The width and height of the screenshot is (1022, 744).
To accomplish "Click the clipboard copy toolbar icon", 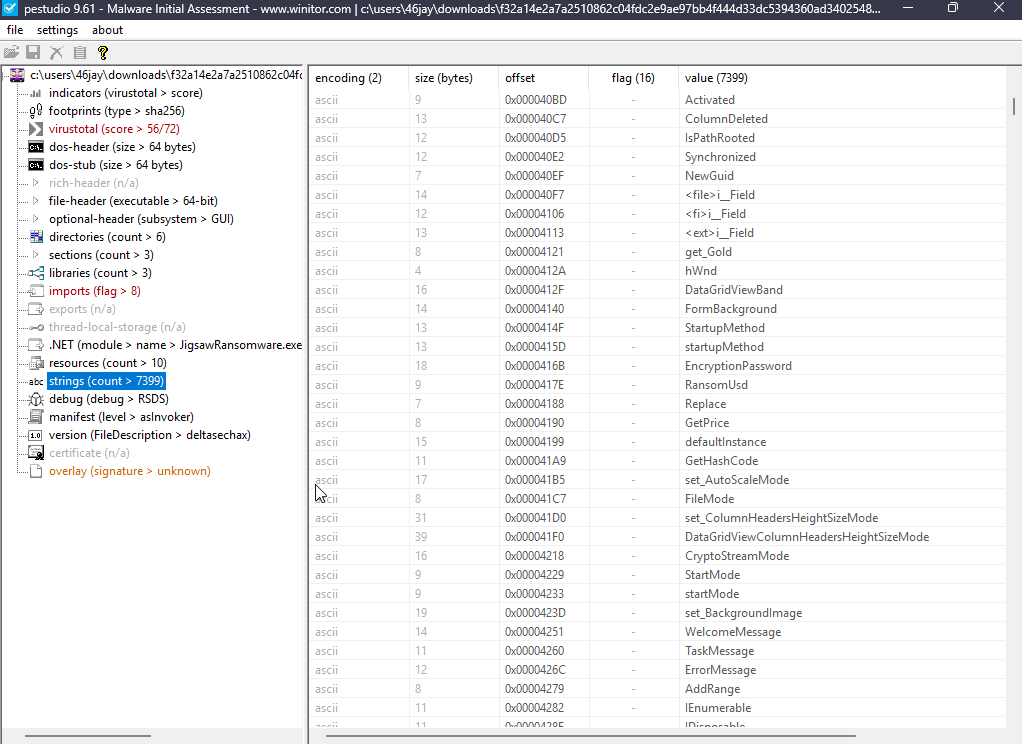I will pyautogui.click(x=80, y=53).
